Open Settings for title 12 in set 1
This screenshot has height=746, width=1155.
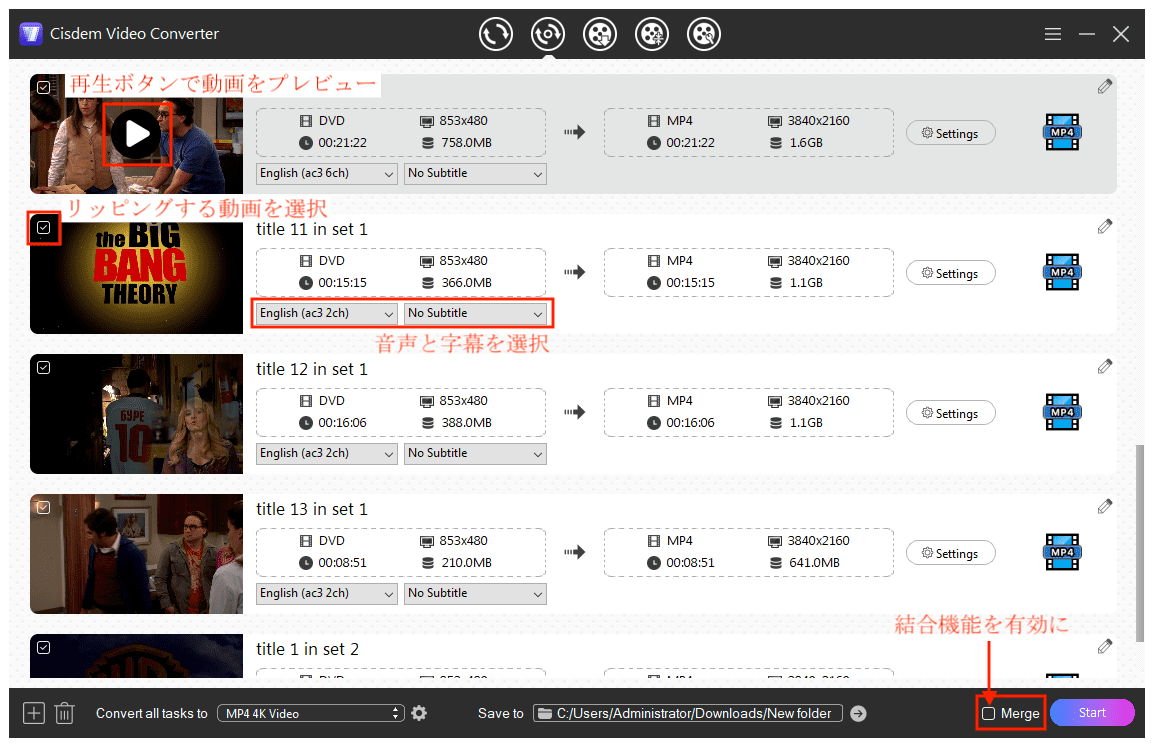point(950,413)
